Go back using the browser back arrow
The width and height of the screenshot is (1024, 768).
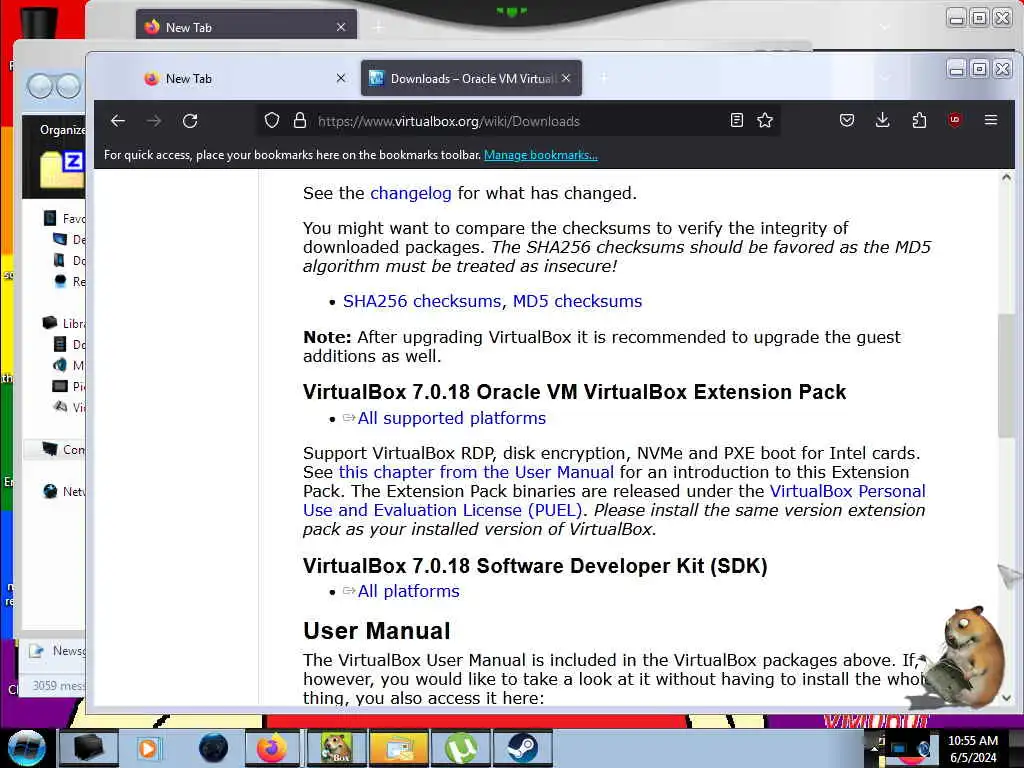pos(118,121)
